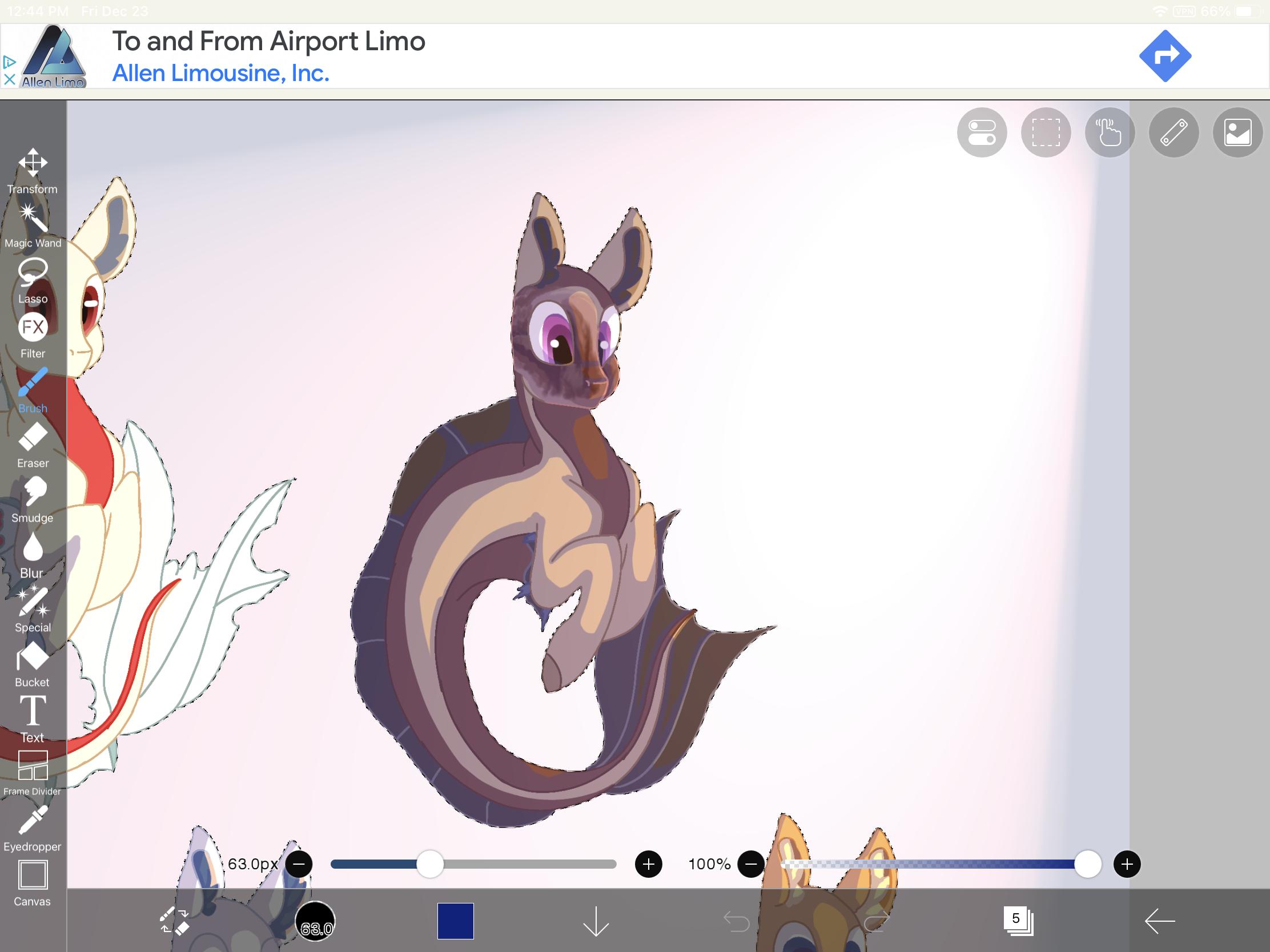Enable the finger touch gesture mode
This screenshot has width=1270, height=952.
(1109, 132)
